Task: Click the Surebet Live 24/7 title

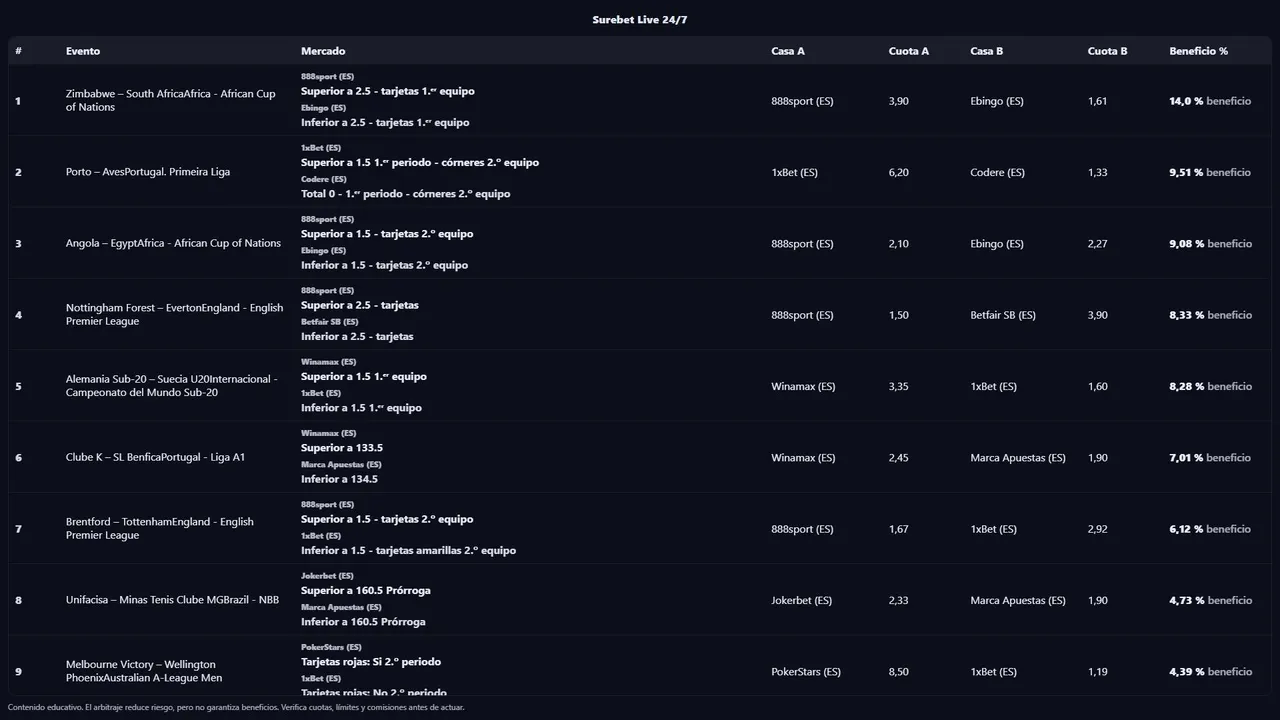Action: [639, 20]
